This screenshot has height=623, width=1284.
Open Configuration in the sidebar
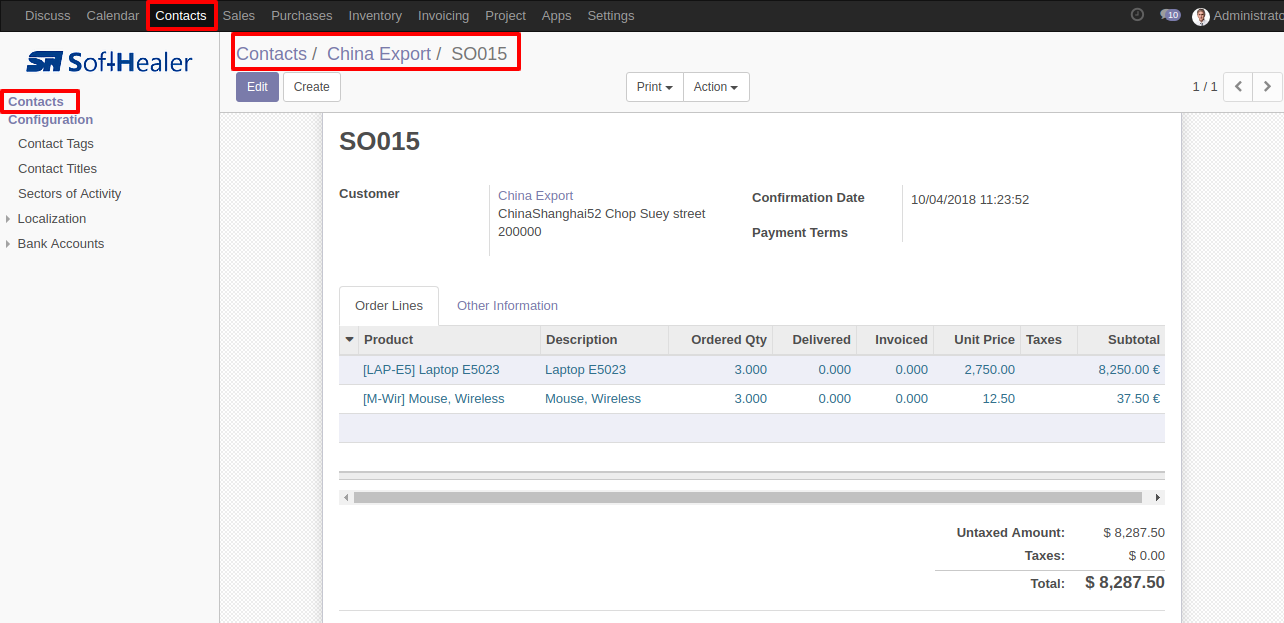(51, 120)
